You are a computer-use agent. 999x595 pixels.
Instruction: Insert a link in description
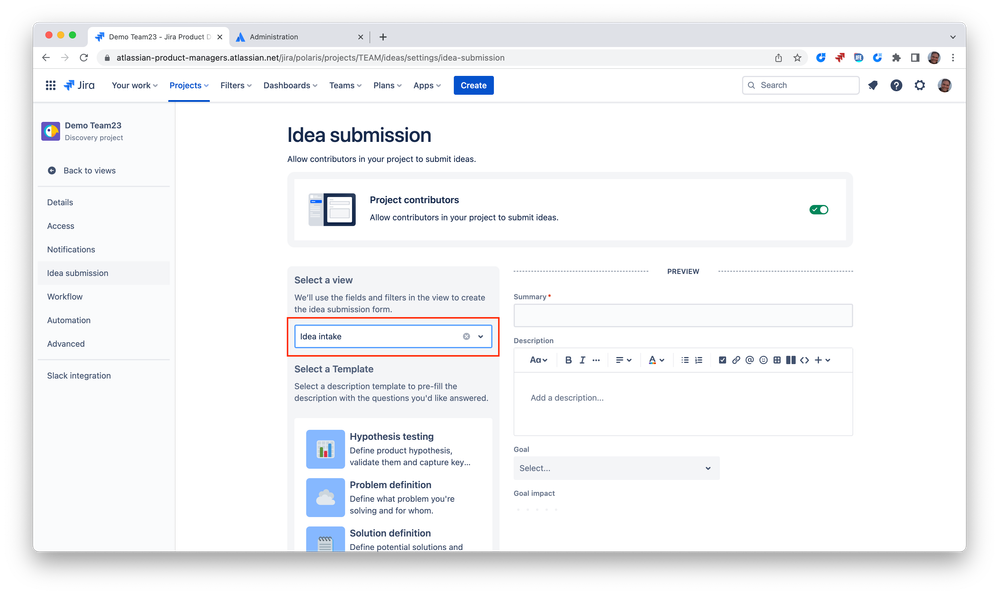click(736, 360)
